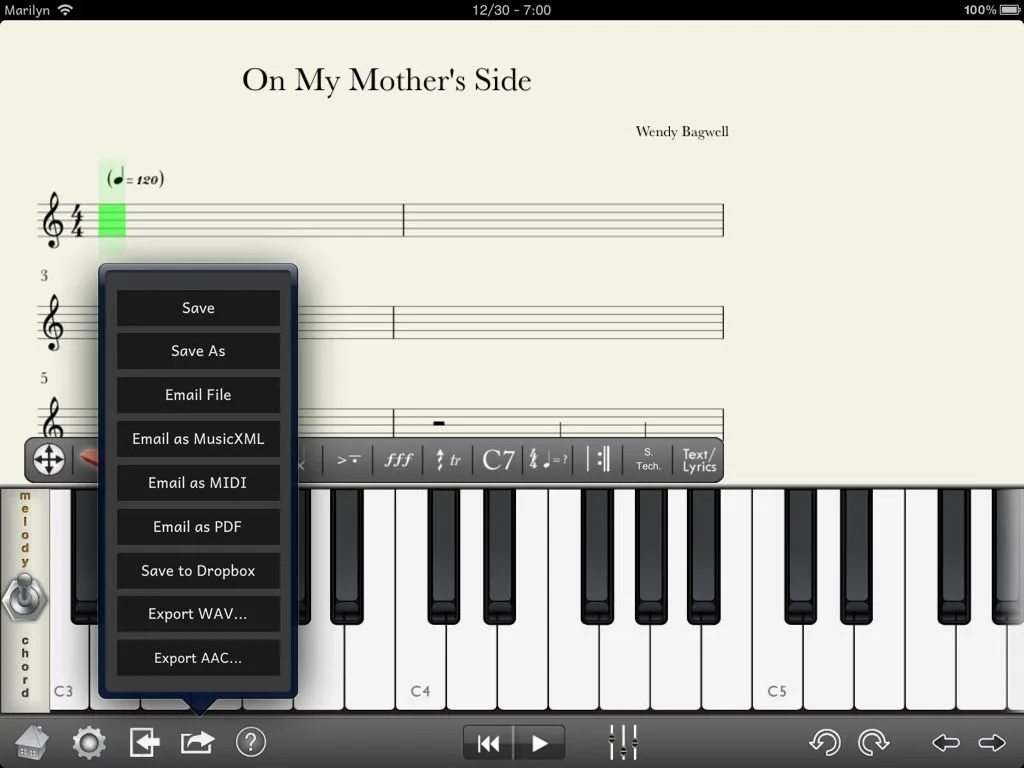
Task: Choose Export WAV from the menu
Action: [198, 614]
